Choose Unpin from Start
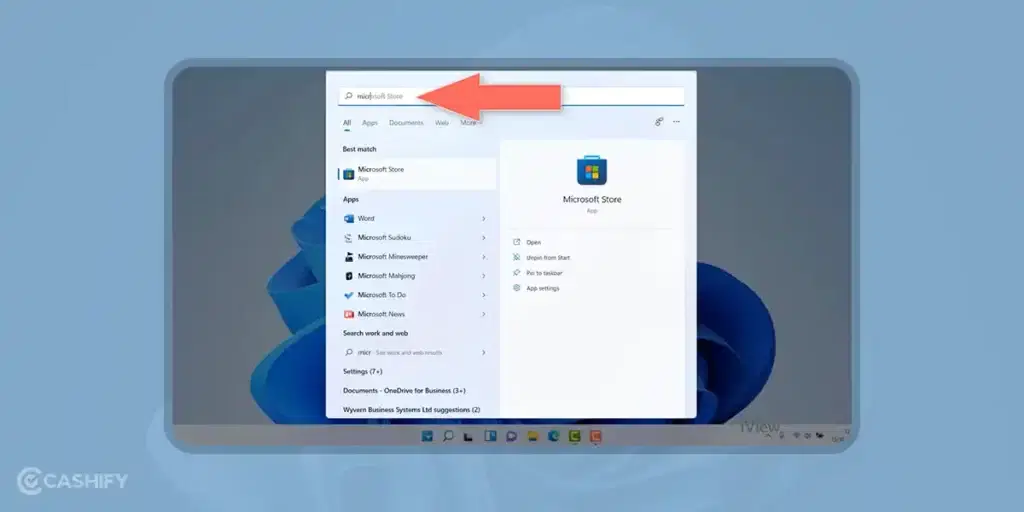Viewport: 1024px width, 512px height. [x=548, y=258]
